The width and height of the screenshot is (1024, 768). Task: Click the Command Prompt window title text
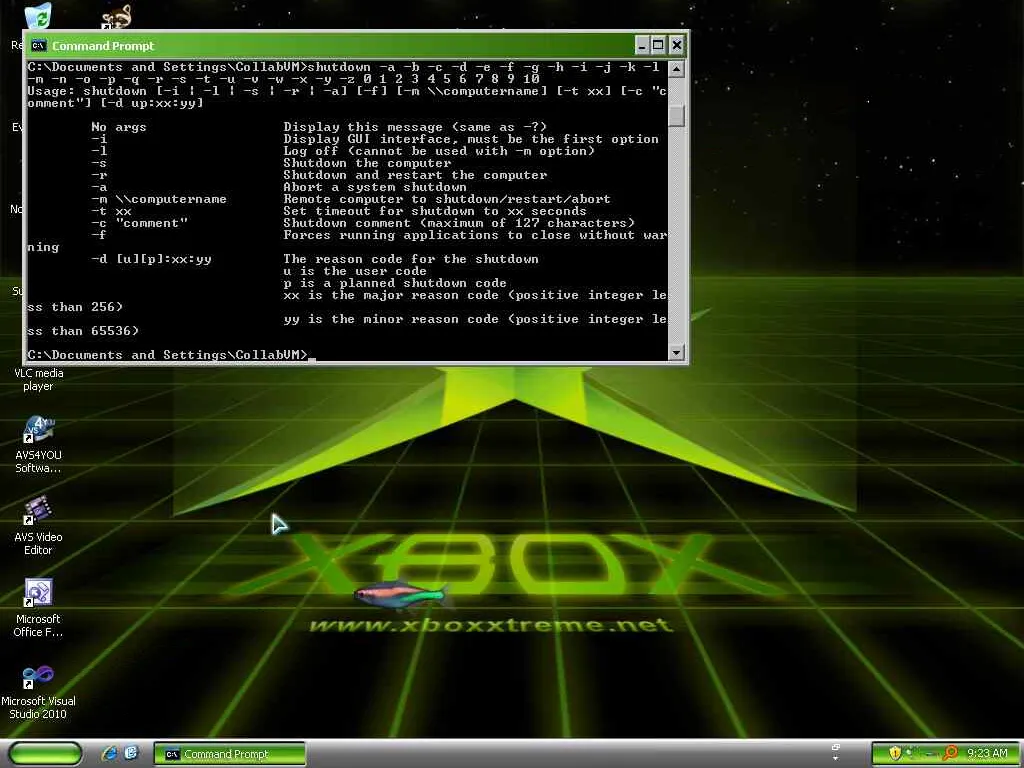[x=103, y=46]
